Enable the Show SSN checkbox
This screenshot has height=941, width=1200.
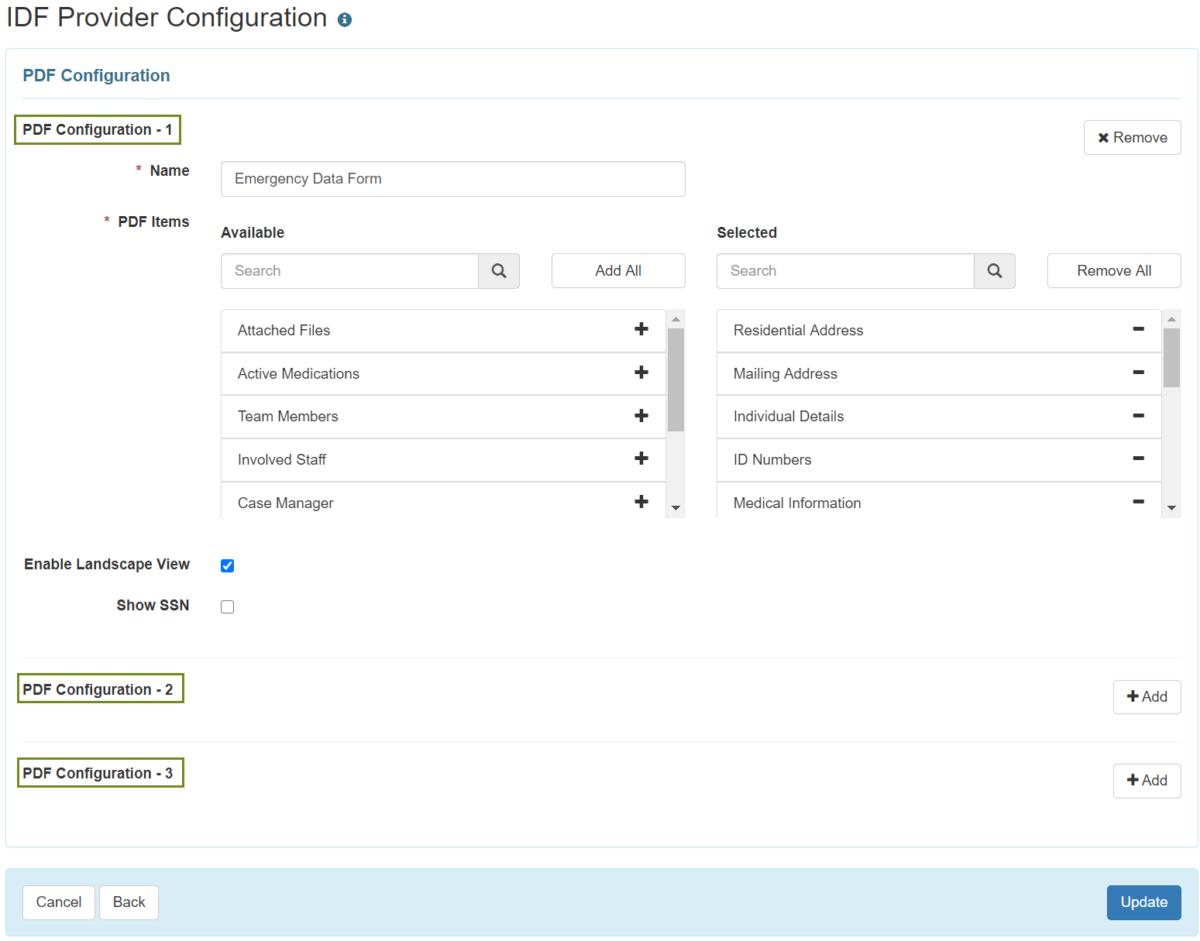227,606
